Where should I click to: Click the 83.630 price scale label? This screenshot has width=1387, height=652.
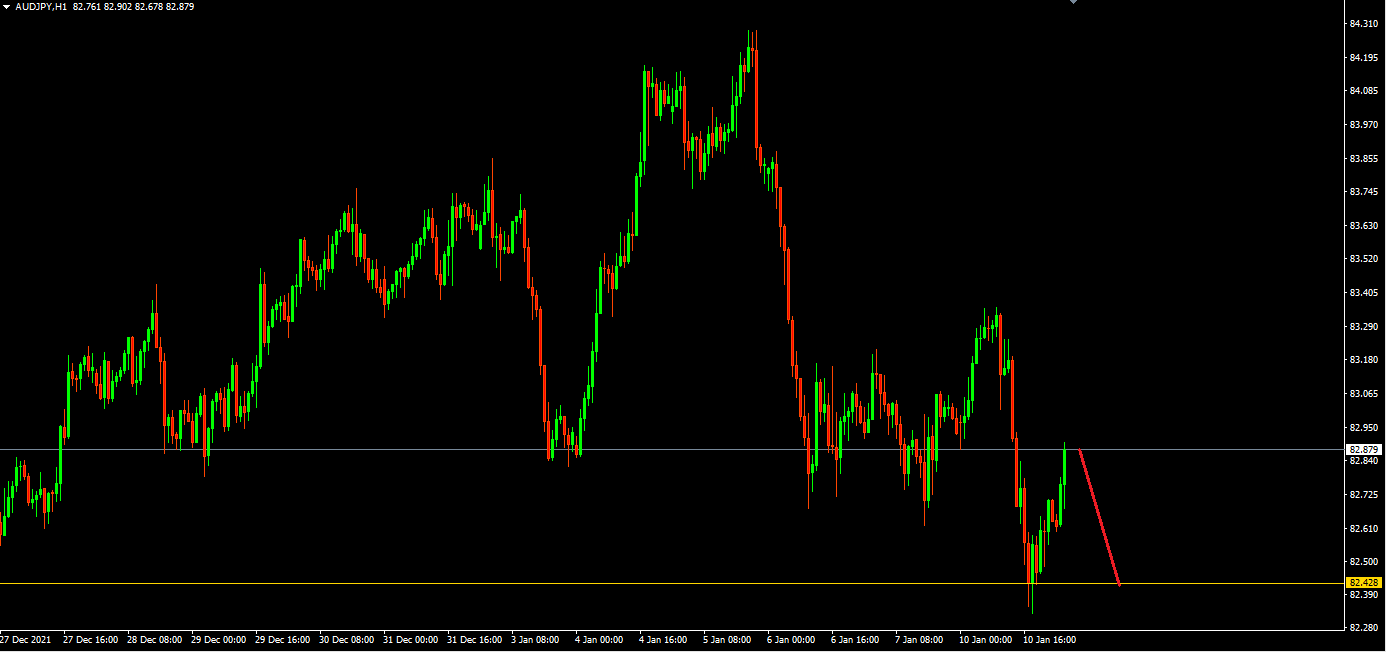pyautogui.click(x=1364, y=226)
